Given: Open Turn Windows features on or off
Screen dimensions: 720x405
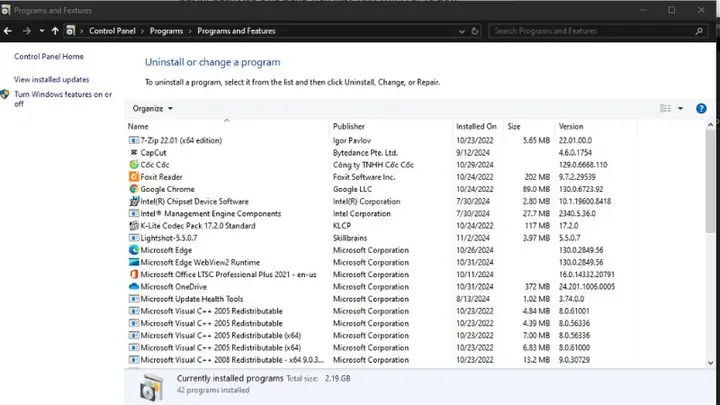Looking at the screenshot, I should pyautogui.click(x=63, y=99).
